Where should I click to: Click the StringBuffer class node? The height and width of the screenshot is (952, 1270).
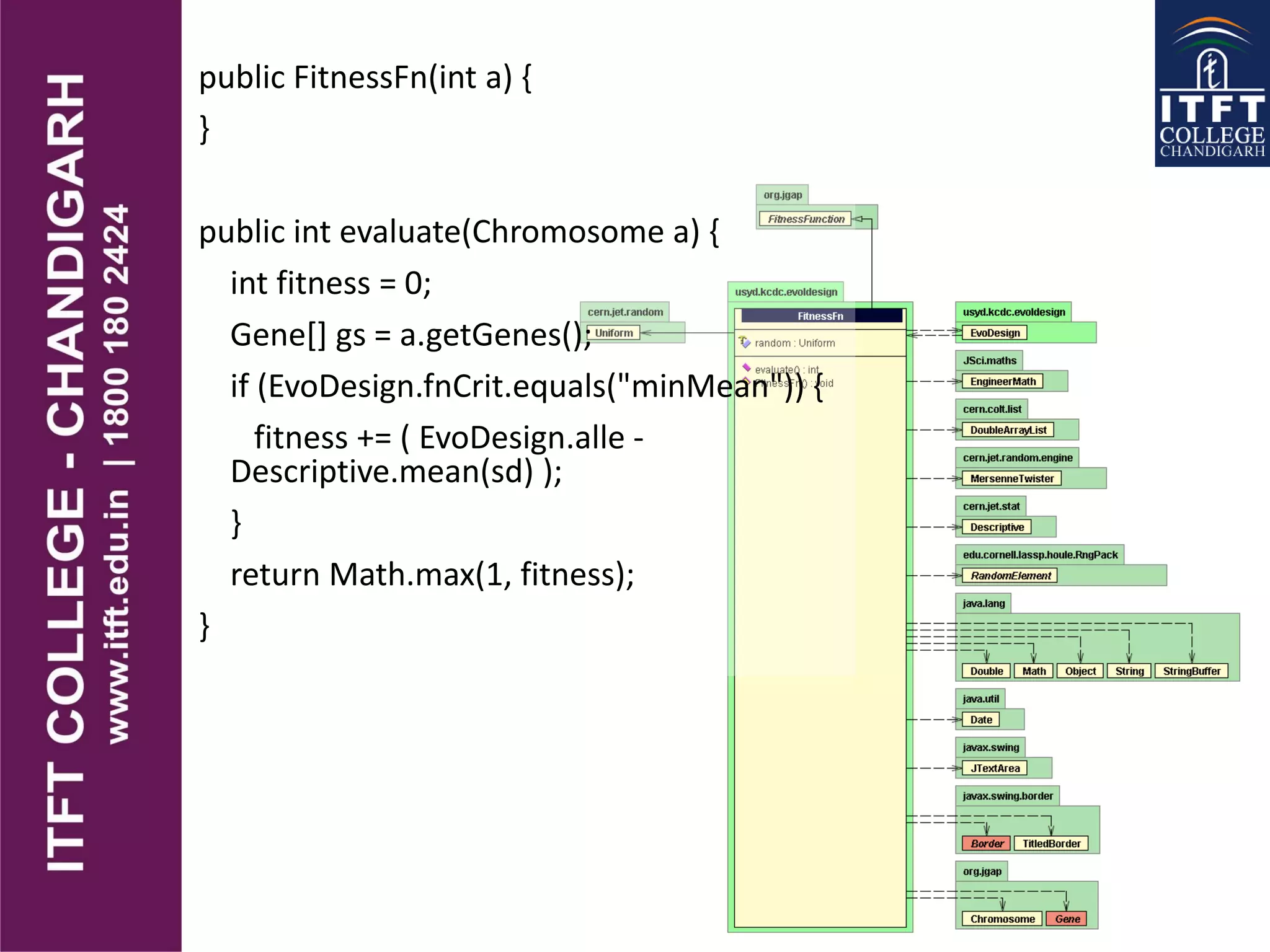pyautogui.click(x=1191, y=671)
